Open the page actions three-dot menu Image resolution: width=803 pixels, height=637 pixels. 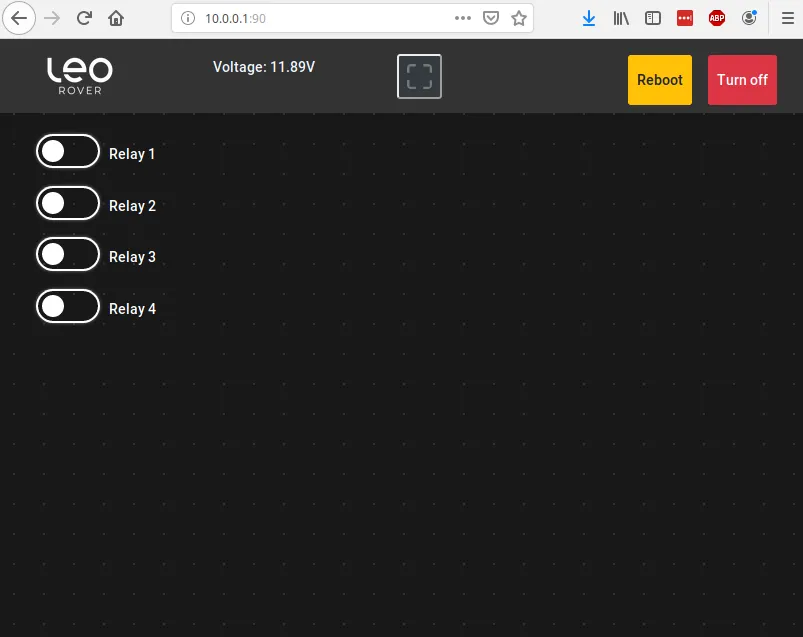462,18
